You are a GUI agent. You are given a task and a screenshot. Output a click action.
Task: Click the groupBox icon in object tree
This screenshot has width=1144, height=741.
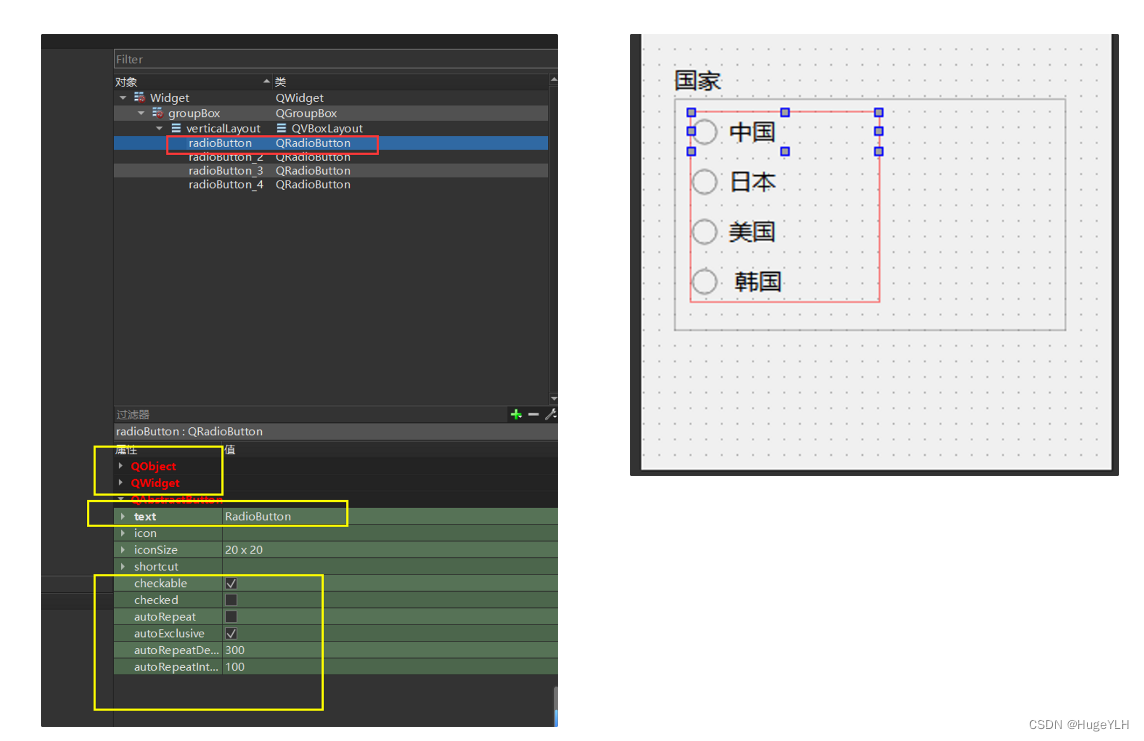pyautogui.click(x=158, y=113)
